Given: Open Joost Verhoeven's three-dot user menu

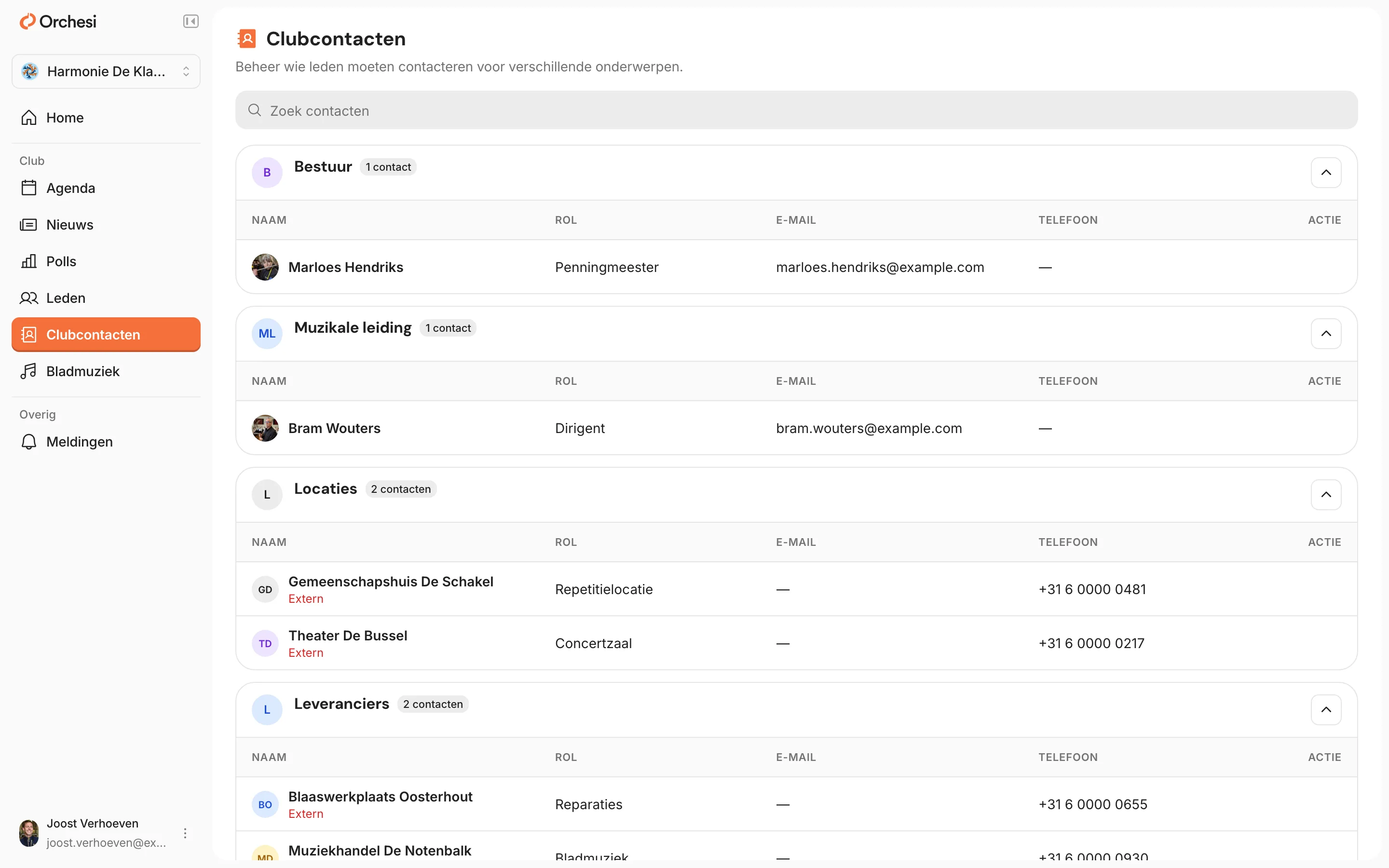Looking at the screenshot, I should (x=185, y=833).
